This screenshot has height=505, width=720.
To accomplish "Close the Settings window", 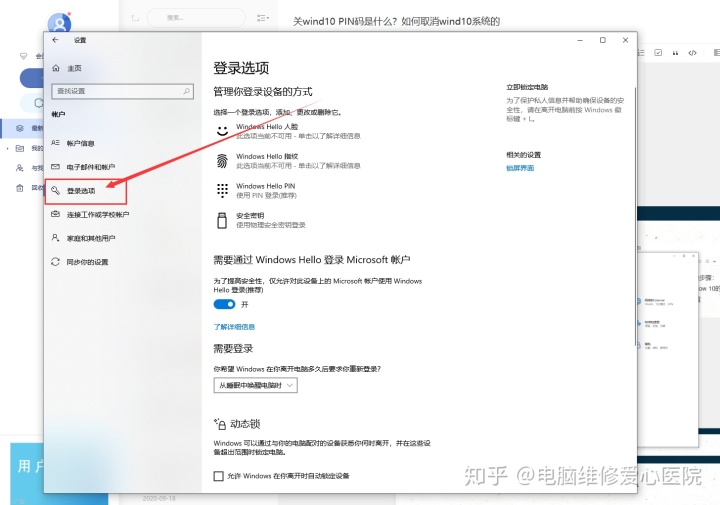I will tap(625, 40).
